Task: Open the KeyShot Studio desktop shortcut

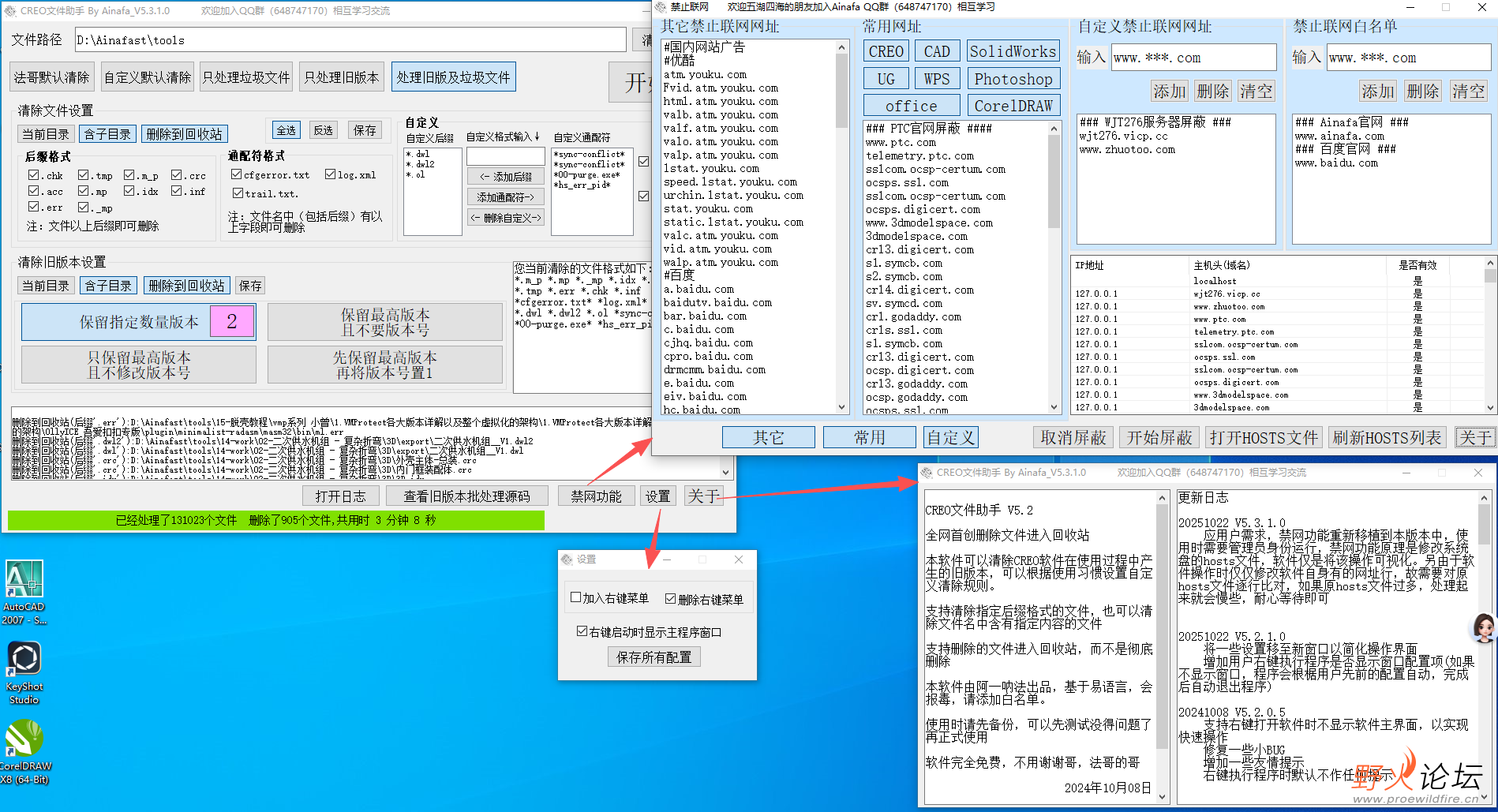Action: point(24,672)
